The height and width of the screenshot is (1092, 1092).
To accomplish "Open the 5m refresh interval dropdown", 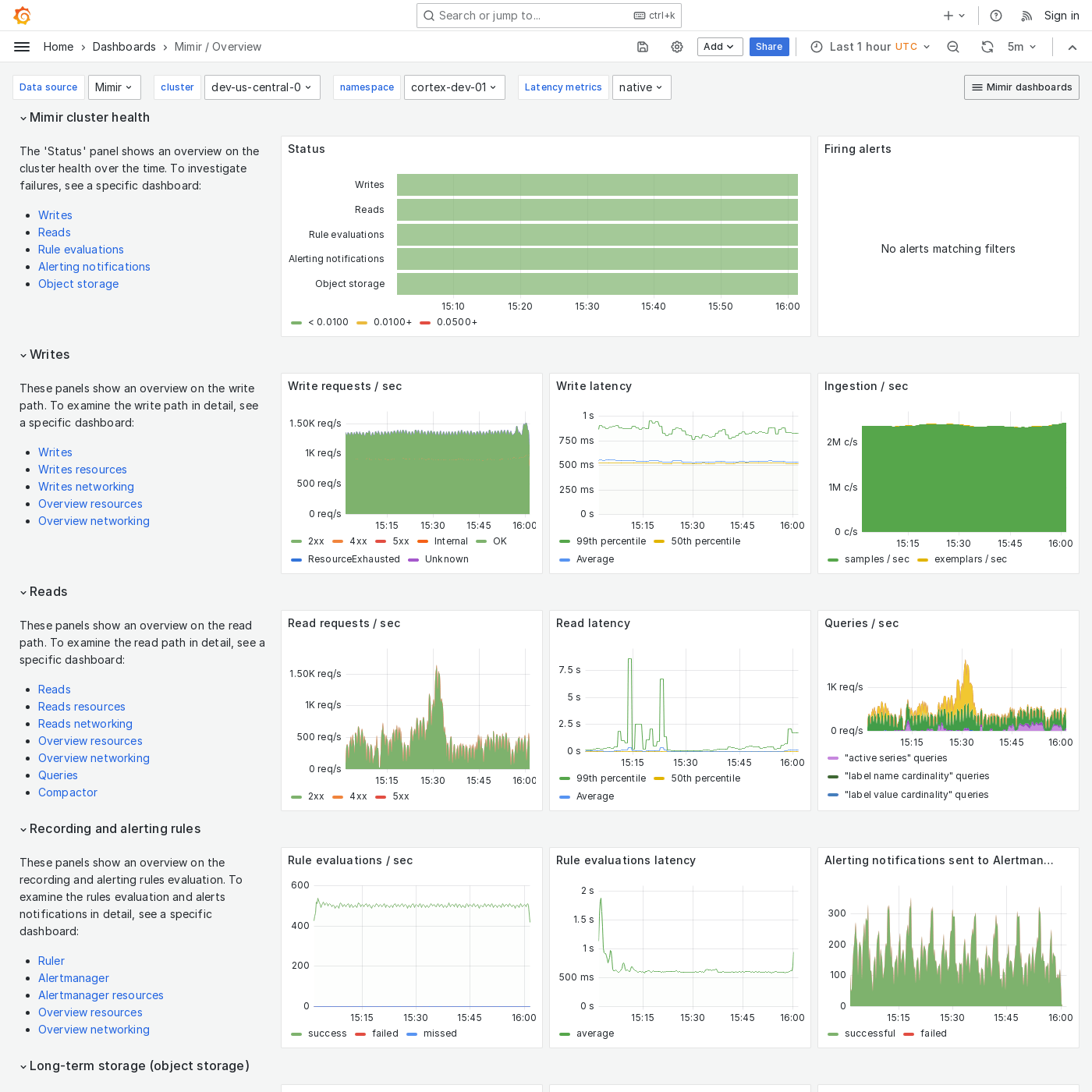I will [1022, 47].
